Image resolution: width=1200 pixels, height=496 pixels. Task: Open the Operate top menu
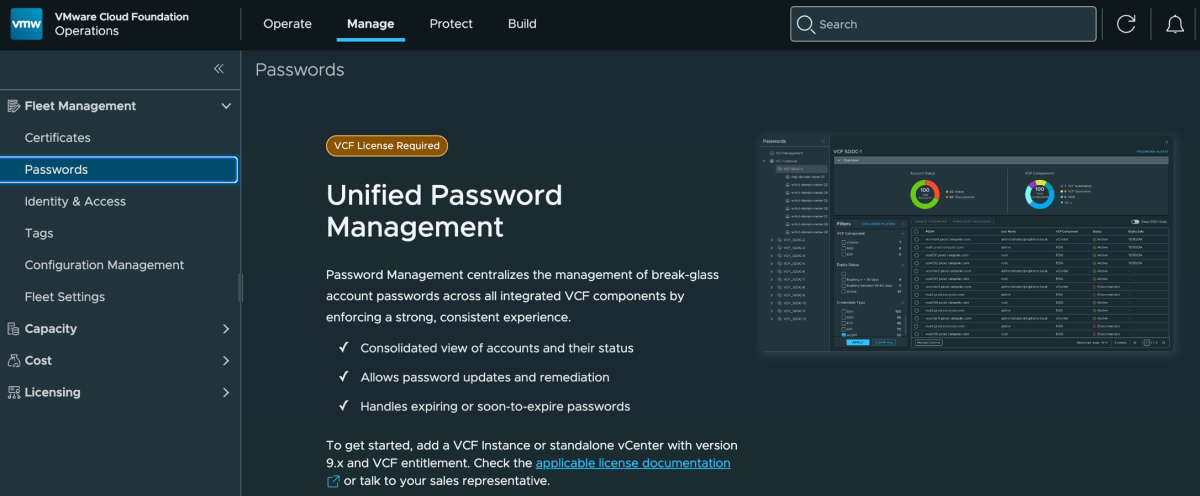287,24
